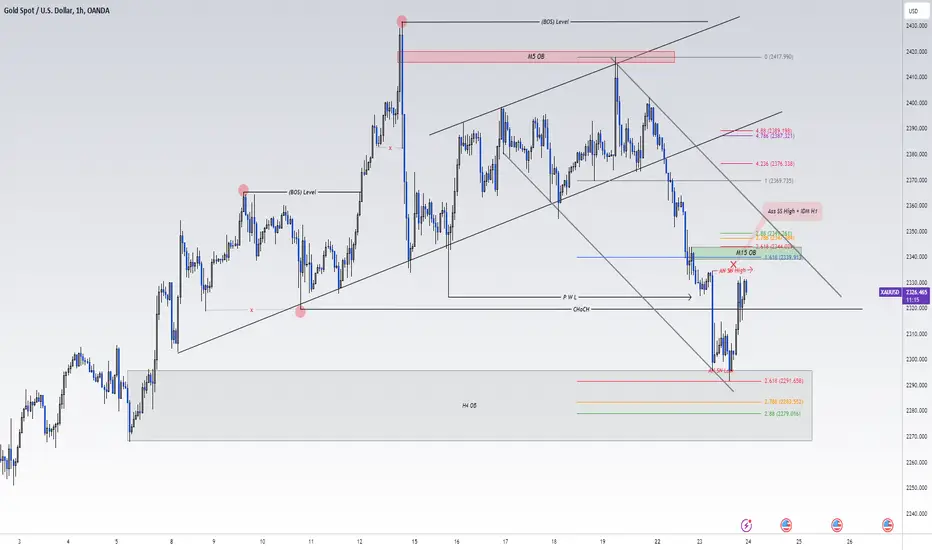Click the red swing marker on the CHoCH low

click(x=300, y=312)
